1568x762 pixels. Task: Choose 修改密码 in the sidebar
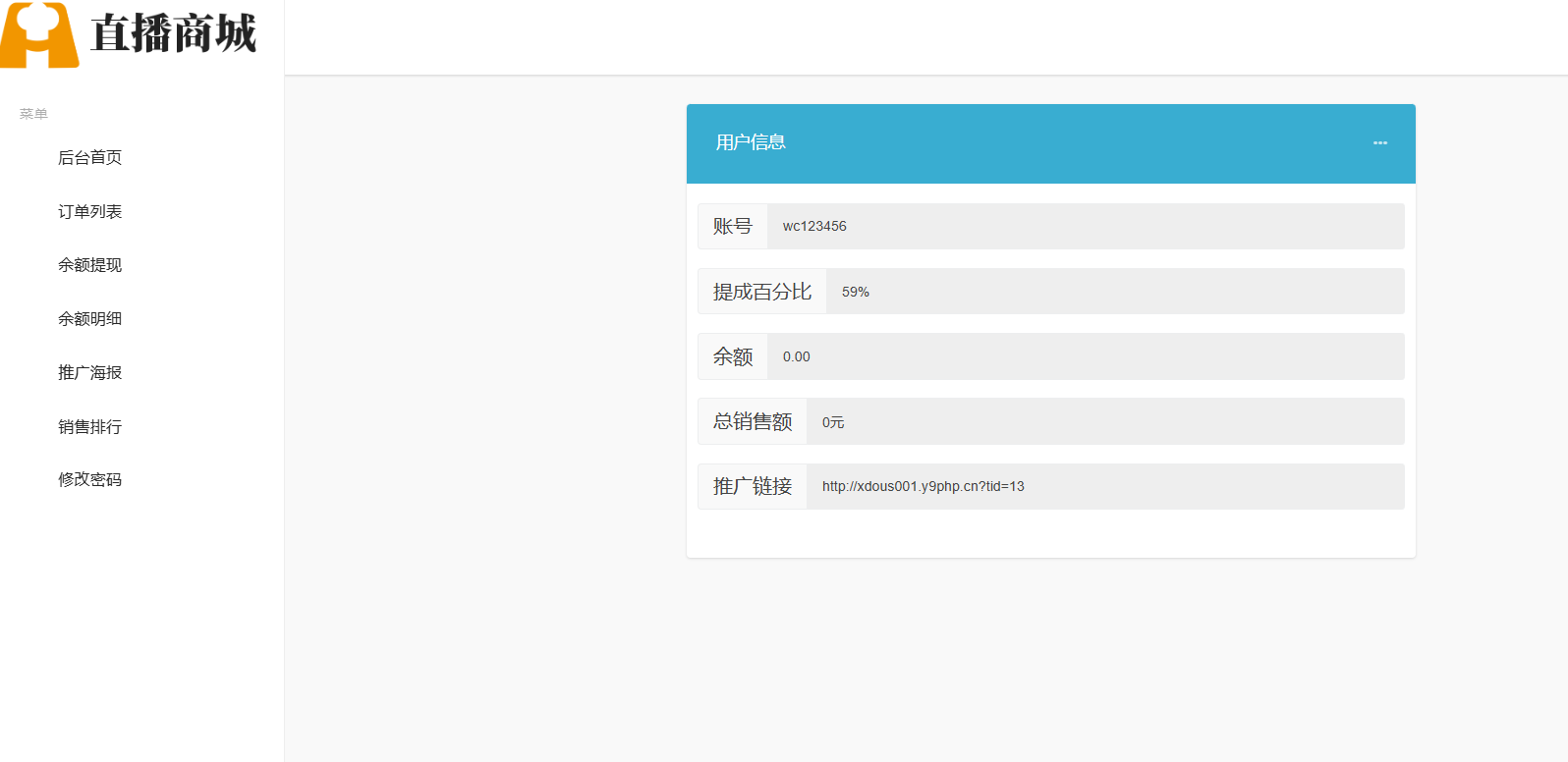coord(89,480)
